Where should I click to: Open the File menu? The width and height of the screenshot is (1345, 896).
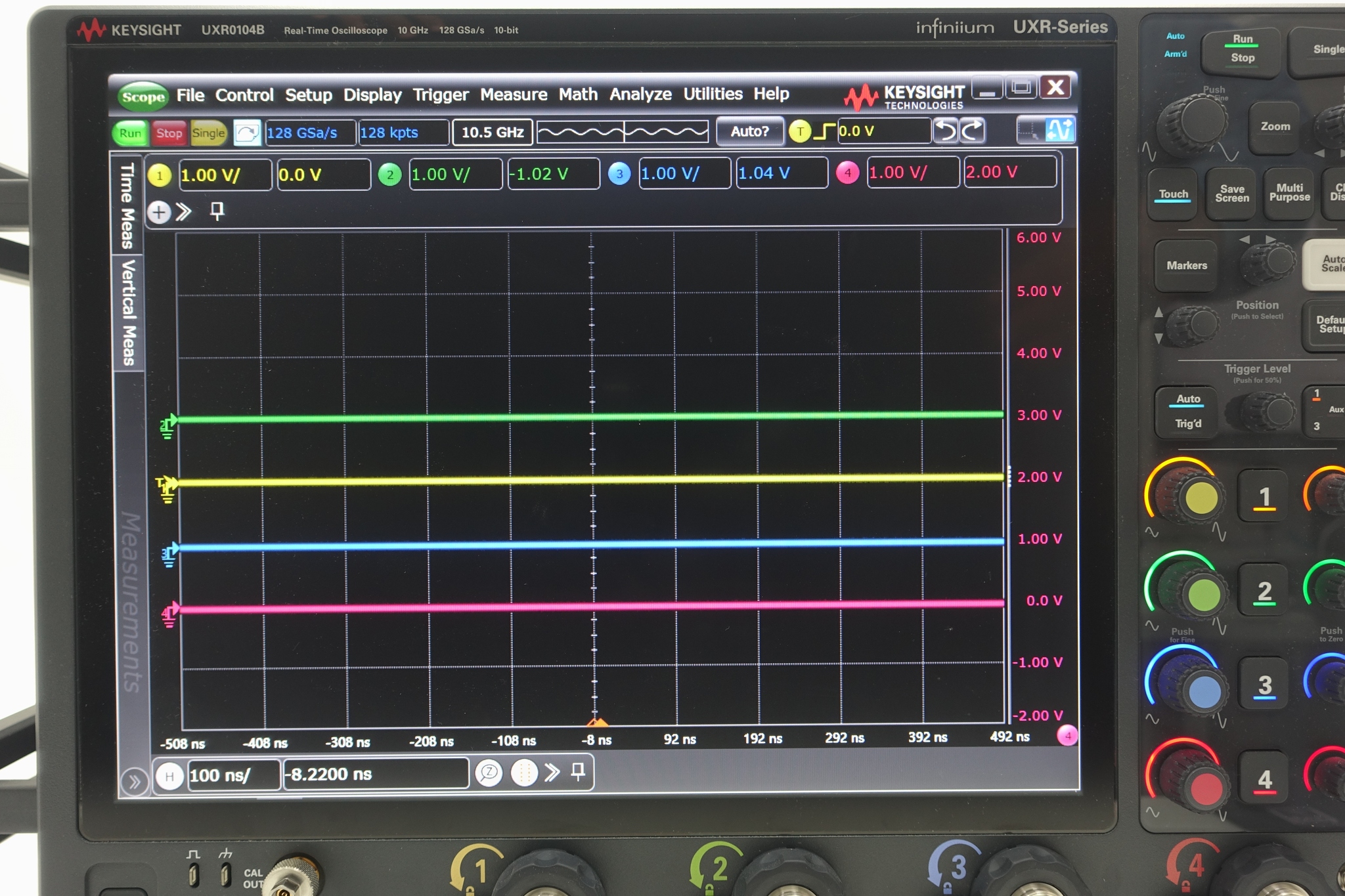pos(190,95)
